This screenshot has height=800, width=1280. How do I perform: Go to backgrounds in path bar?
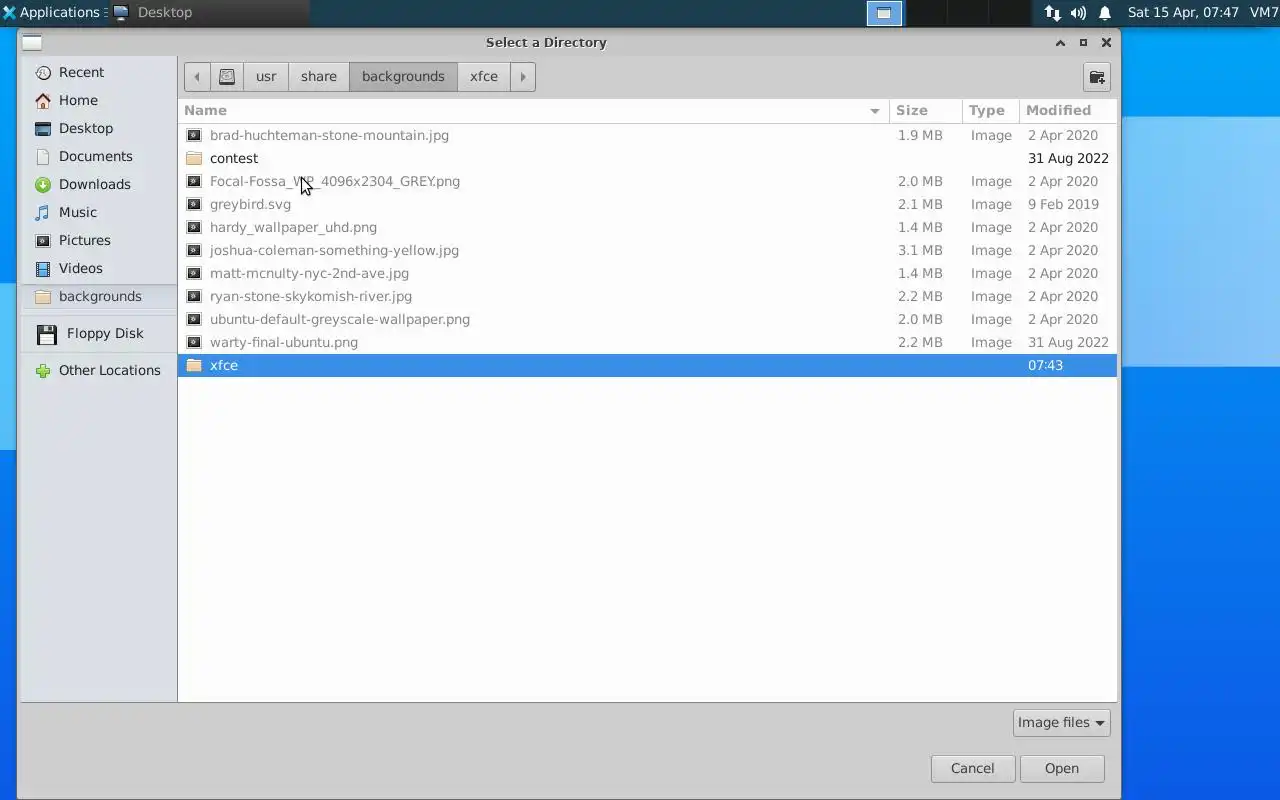click(403, 77)
